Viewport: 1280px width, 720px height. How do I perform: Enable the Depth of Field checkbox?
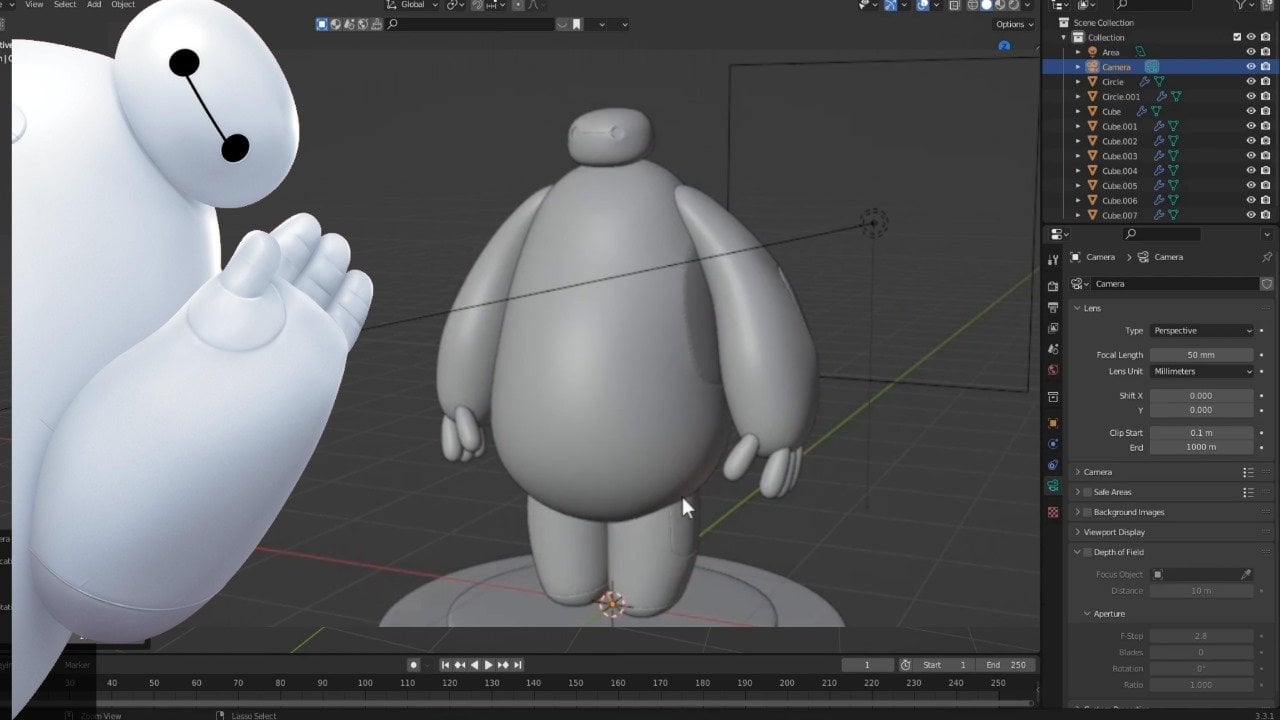coord(1088,552)
